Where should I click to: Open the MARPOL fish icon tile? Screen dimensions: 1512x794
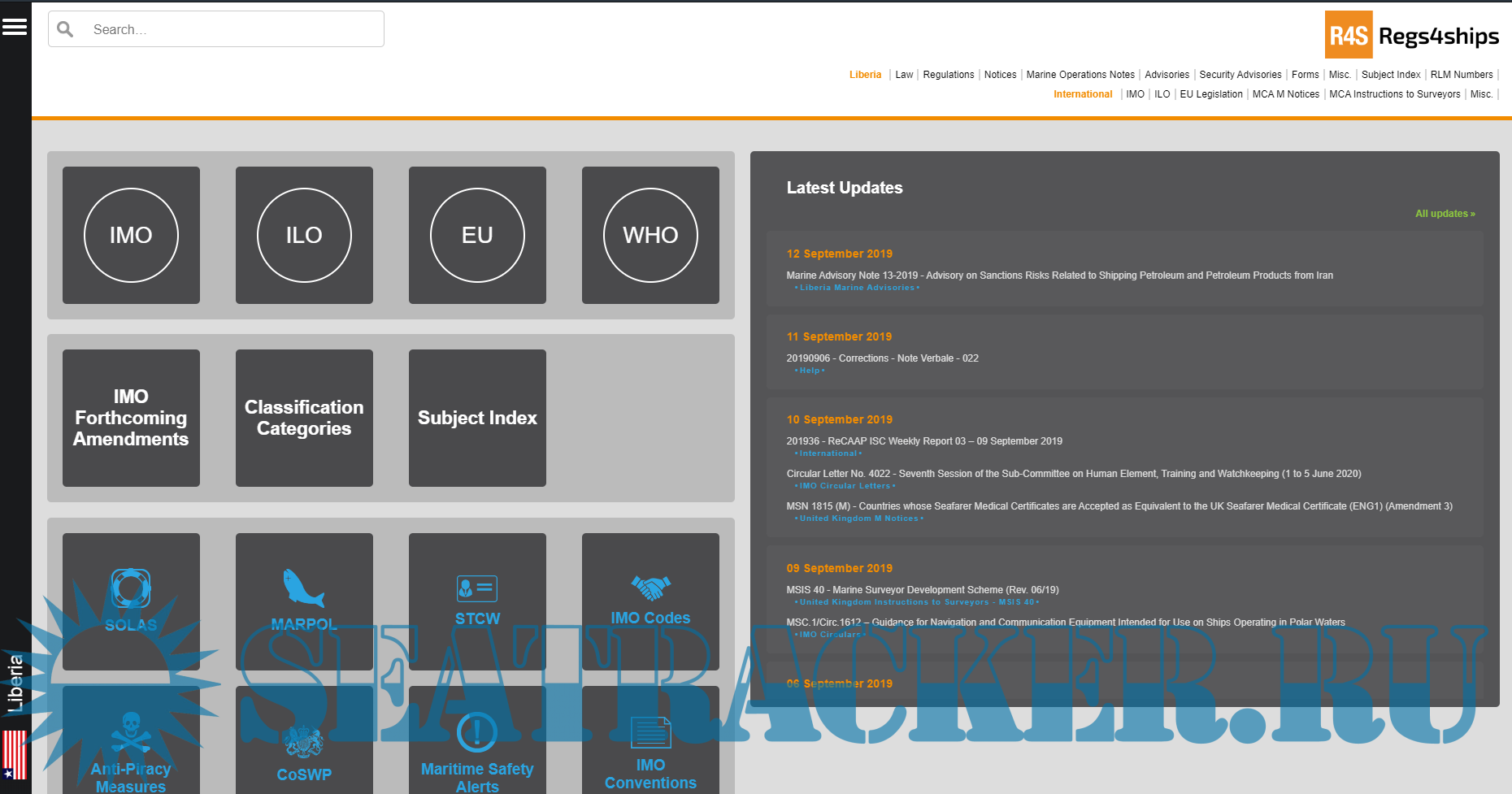[303, 588]
